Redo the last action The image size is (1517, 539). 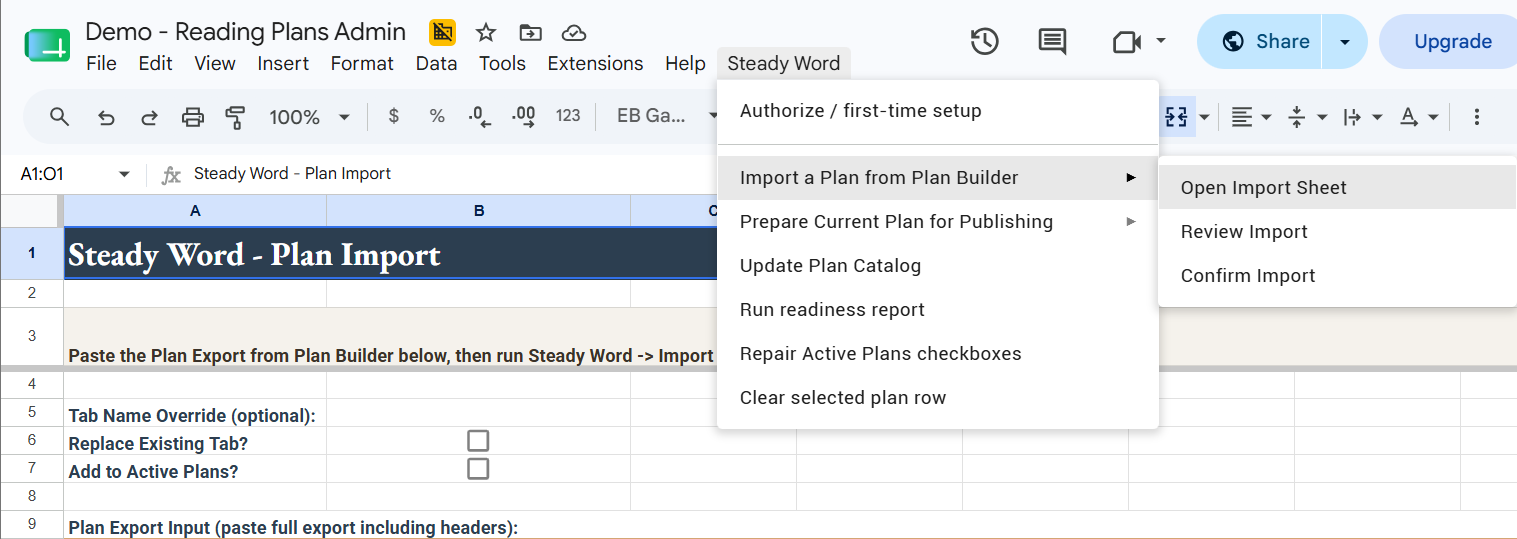coord(149,117)
